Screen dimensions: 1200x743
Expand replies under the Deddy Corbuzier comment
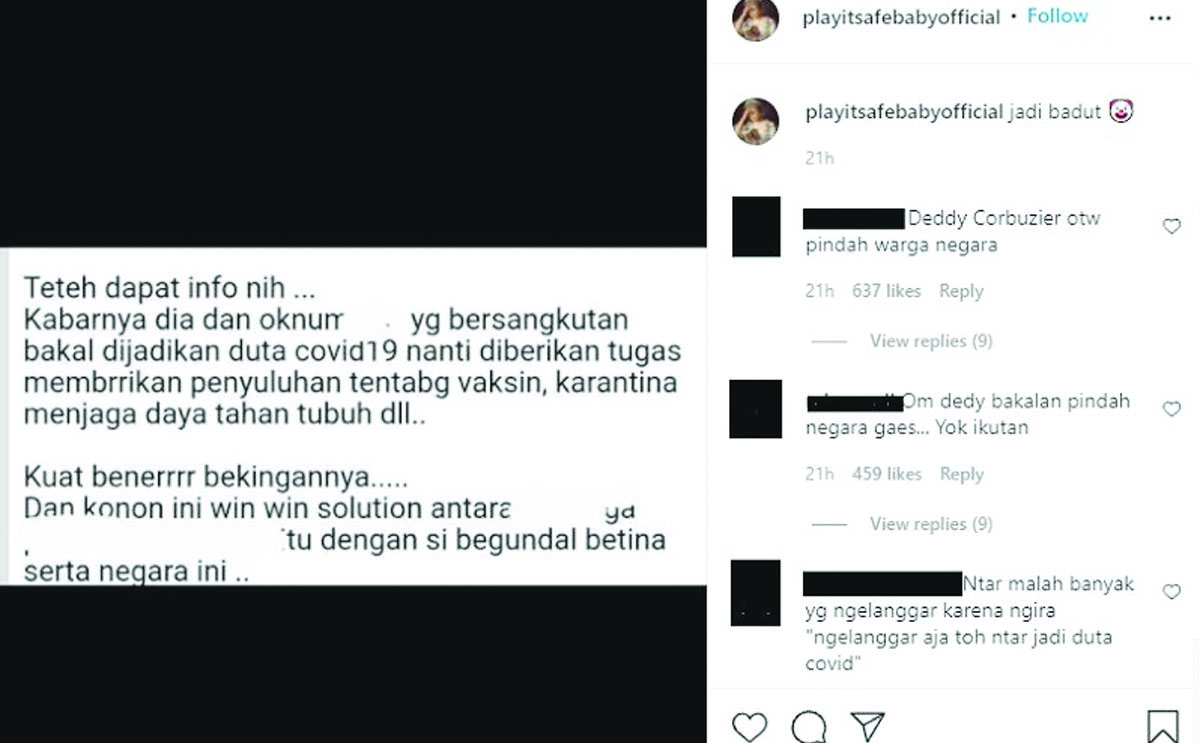point(931,341)
